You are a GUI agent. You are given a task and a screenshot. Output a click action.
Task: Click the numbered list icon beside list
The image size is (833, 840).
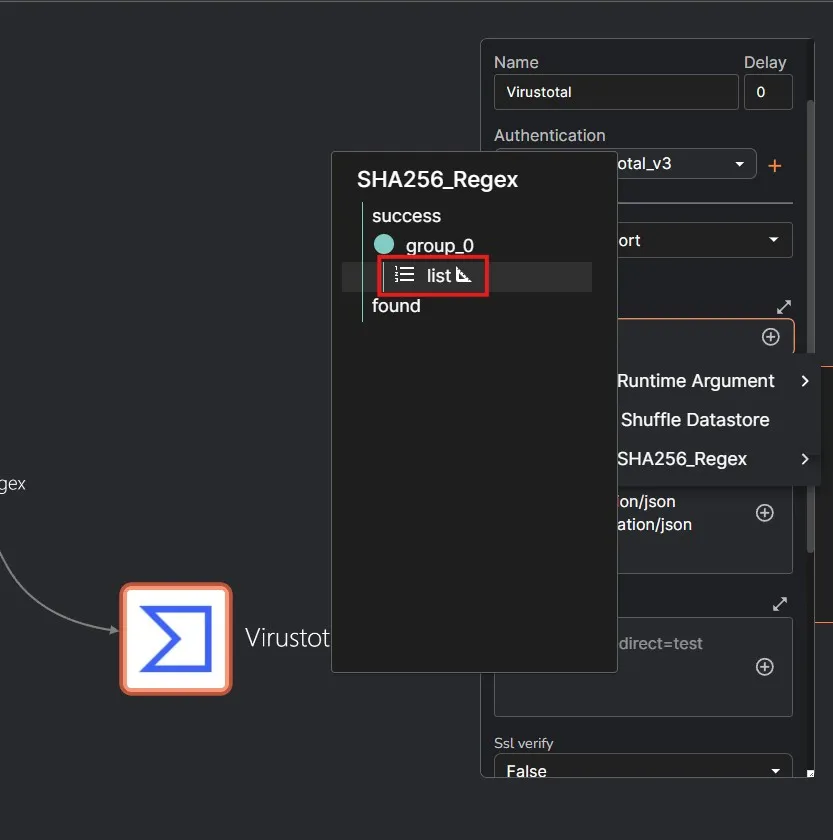404,275
